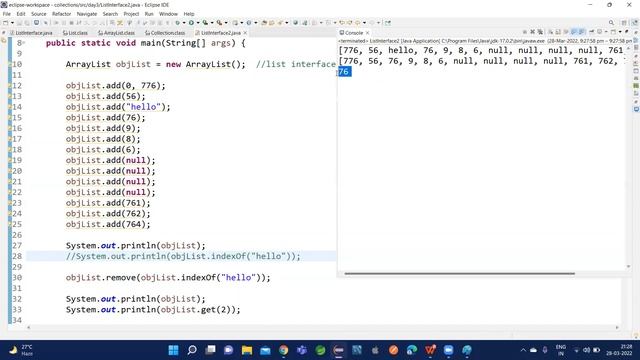Image resolution: width=640 pixels, height=360 pixels.
Task: Open the File menu
Action: (7, 14)
